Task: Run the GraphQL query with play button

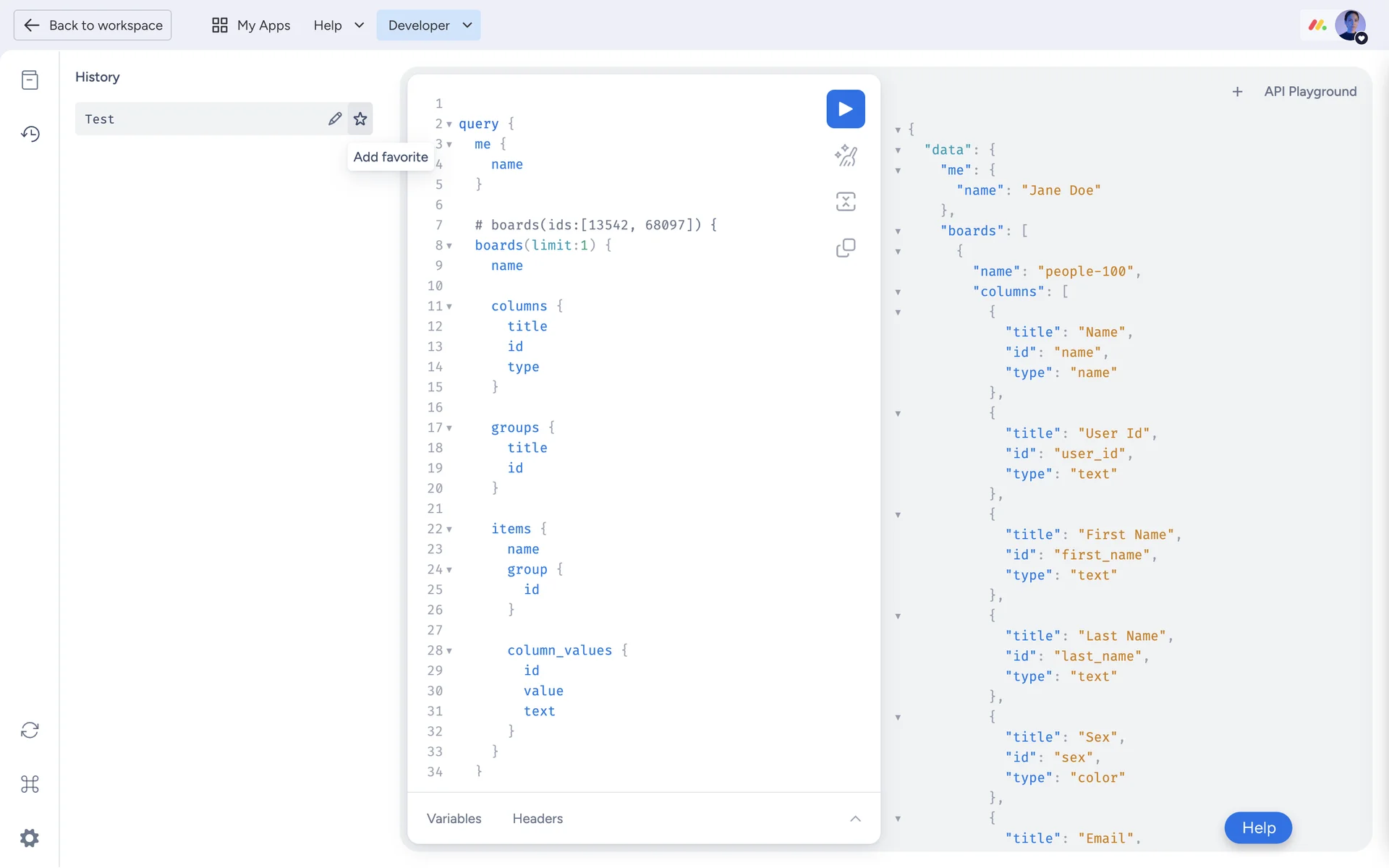Action: point(845,109)
